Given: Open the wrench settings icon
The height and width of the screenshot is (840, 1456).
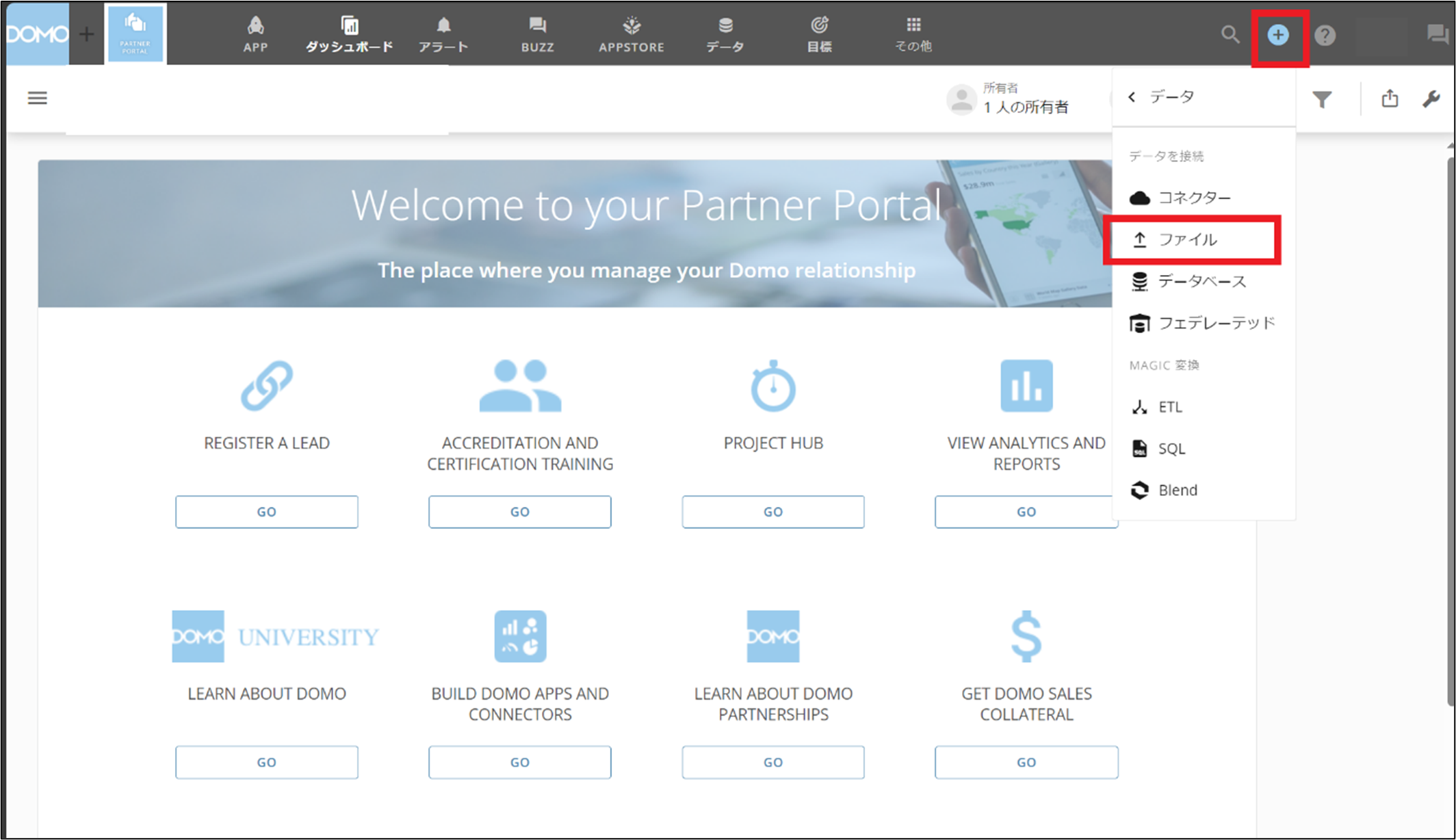Looking at the screenshot, I should pos(1431,99).
